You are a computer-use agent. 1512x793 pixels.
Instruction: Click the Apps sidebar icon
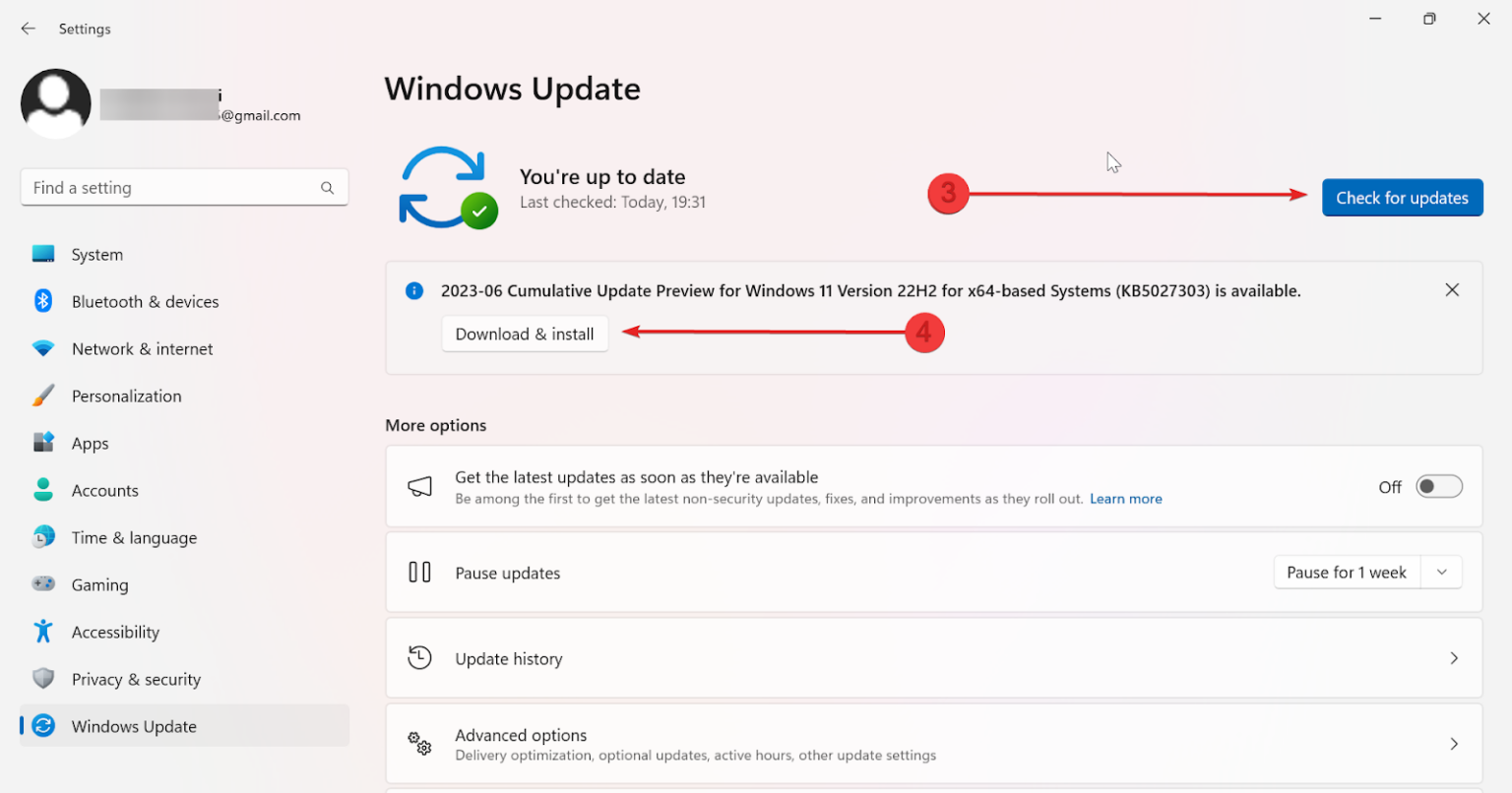(43, 443)
